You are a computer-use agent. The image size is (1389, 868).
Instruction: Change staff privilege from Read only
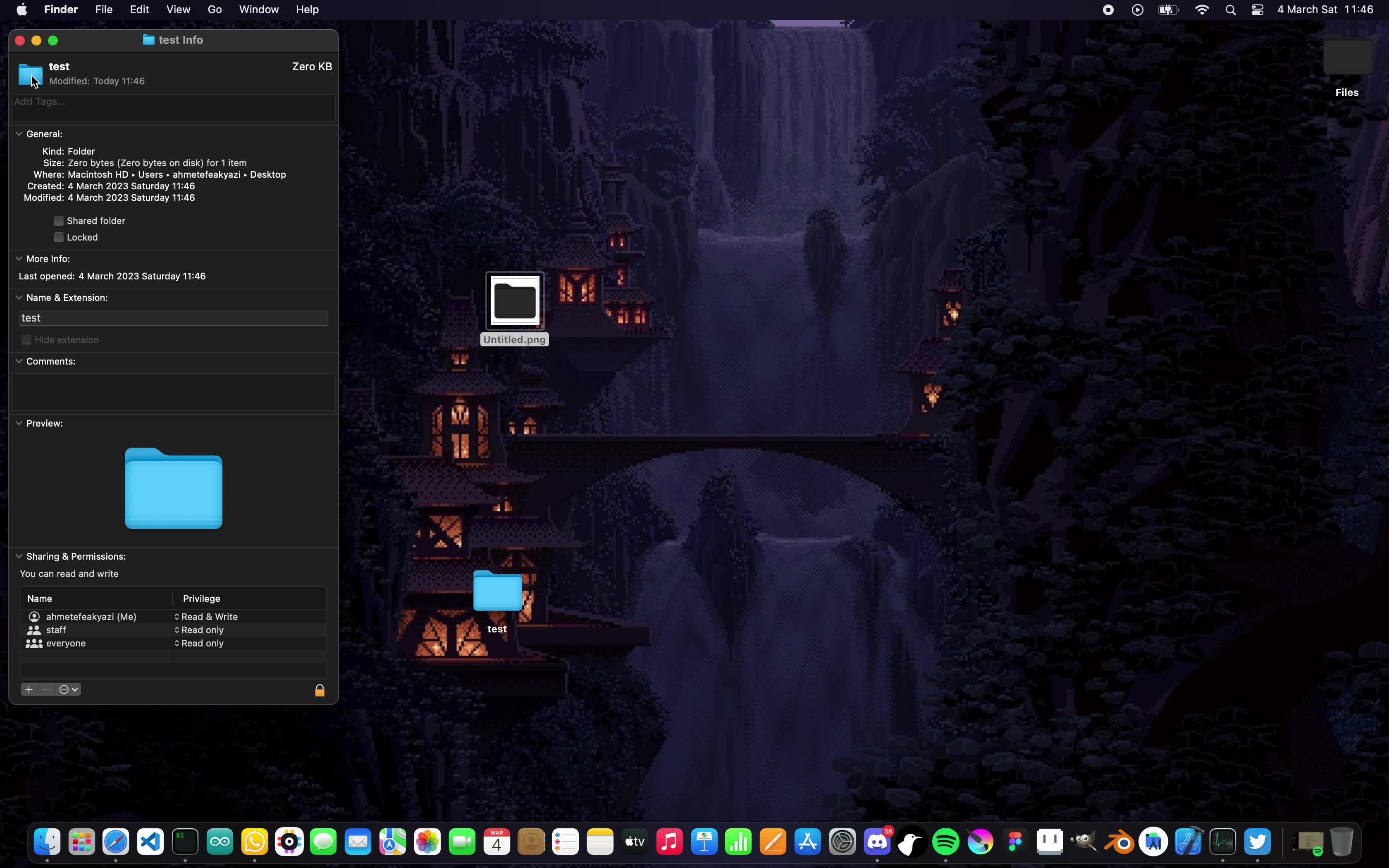tap(201, 630)
